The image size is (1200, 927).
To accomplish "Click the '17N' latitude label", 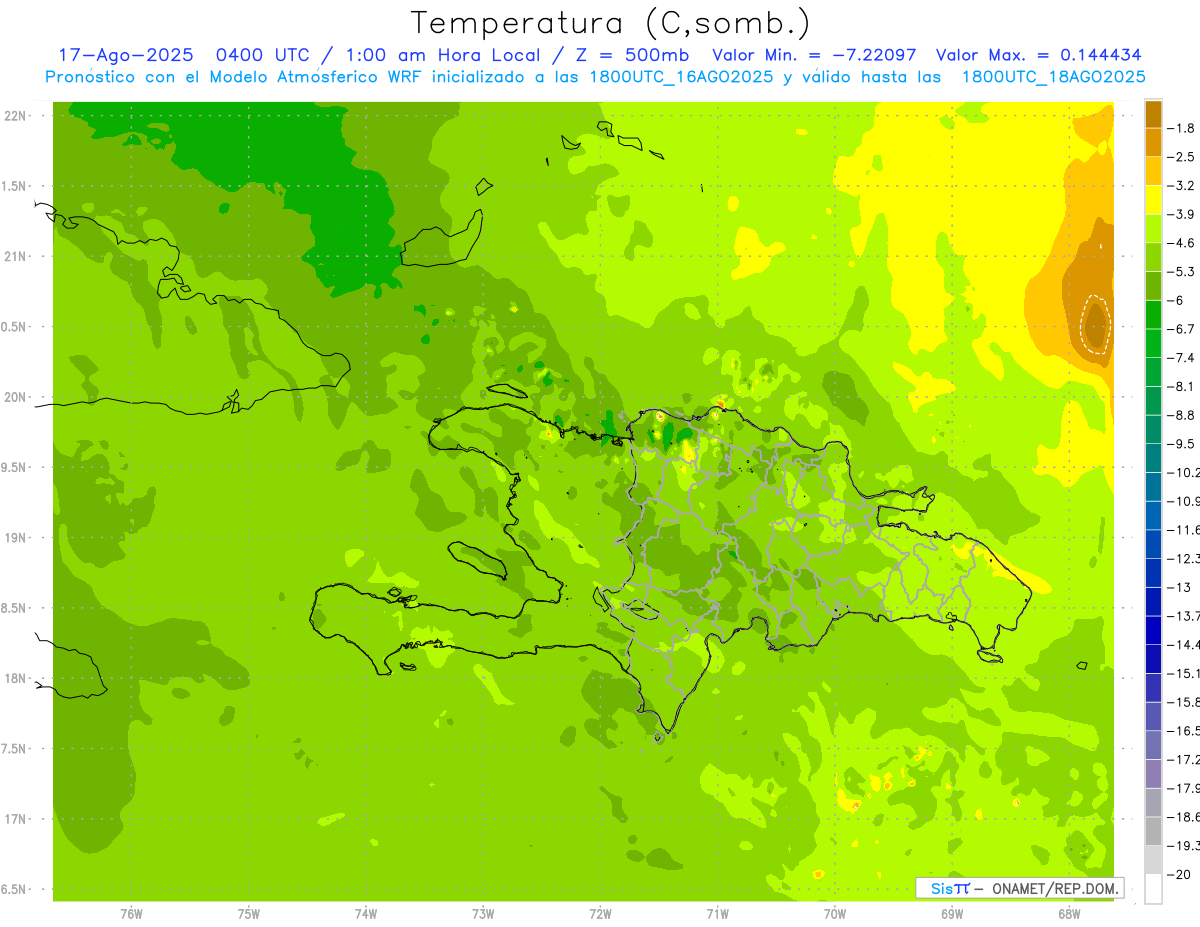I will coord(16,819).
